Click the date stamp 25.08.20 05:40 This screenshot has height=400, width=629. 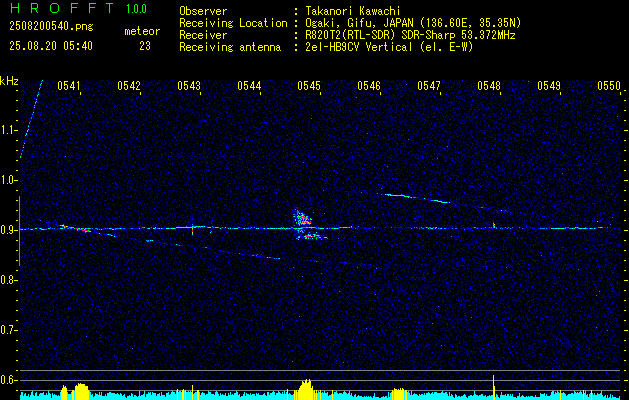51,46
